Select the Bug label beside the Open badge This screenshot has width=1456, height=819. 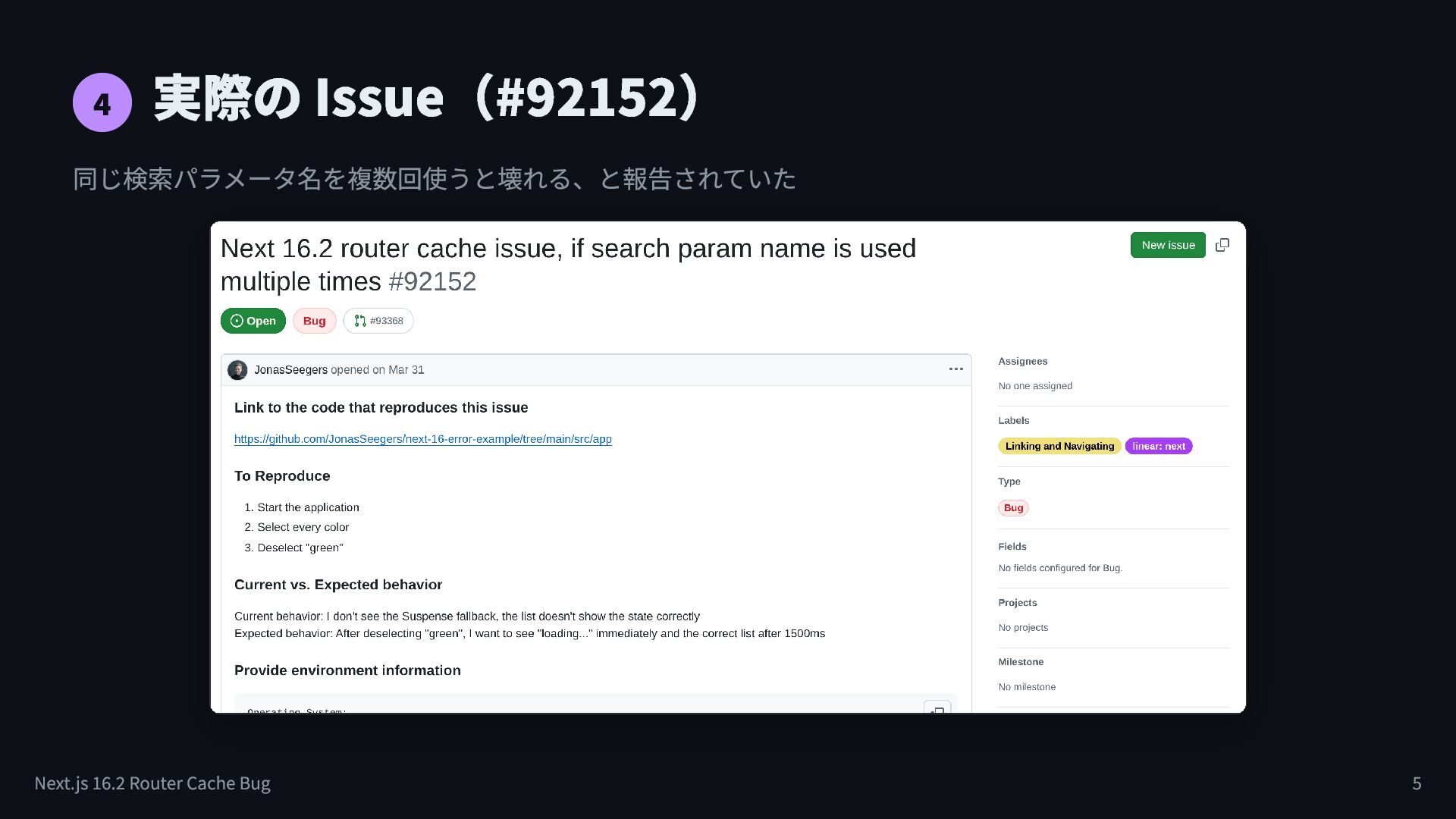click(314, 321)
